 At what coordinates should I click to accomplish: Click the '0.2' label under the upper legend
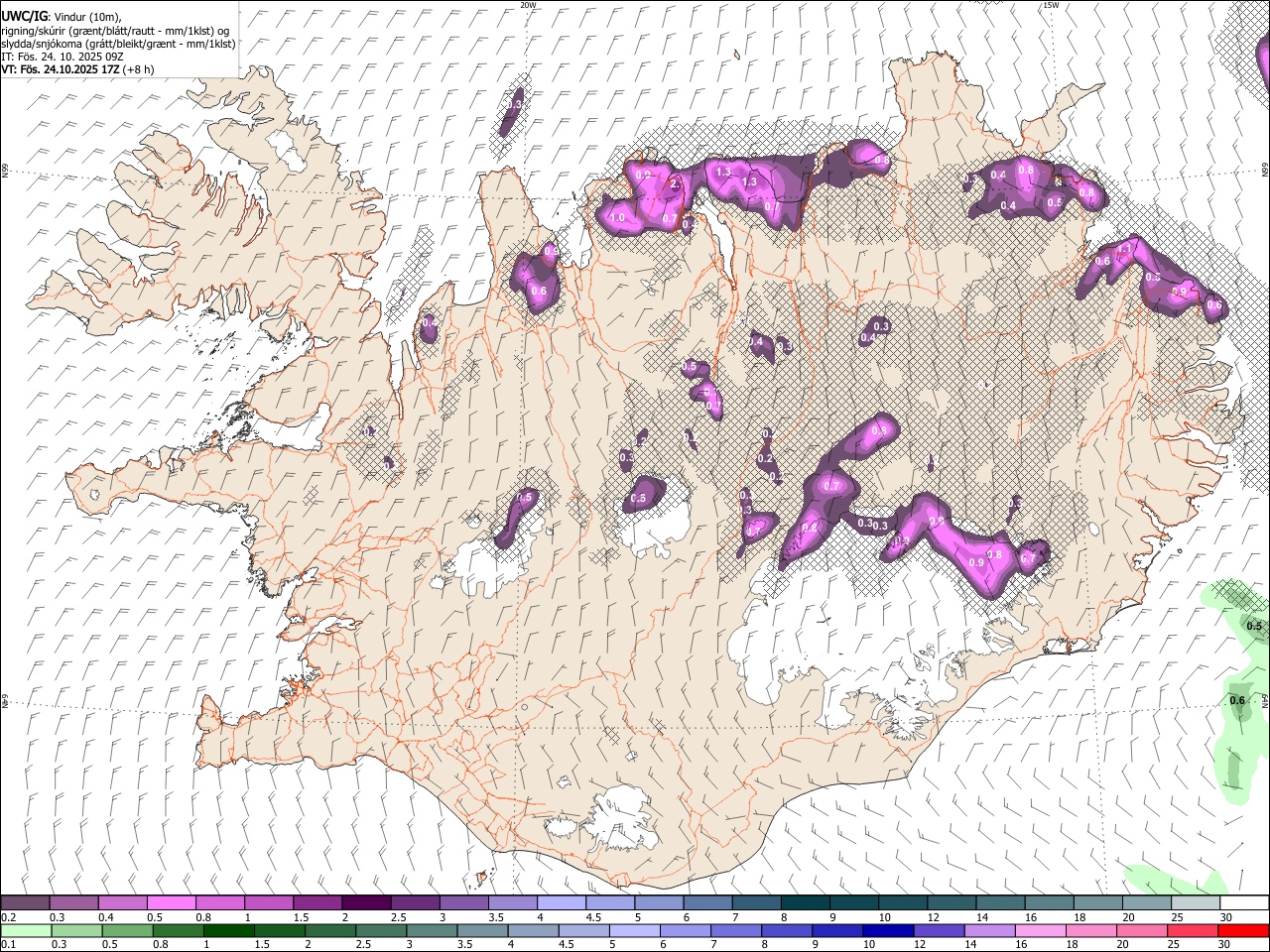(x=9, y=917)
